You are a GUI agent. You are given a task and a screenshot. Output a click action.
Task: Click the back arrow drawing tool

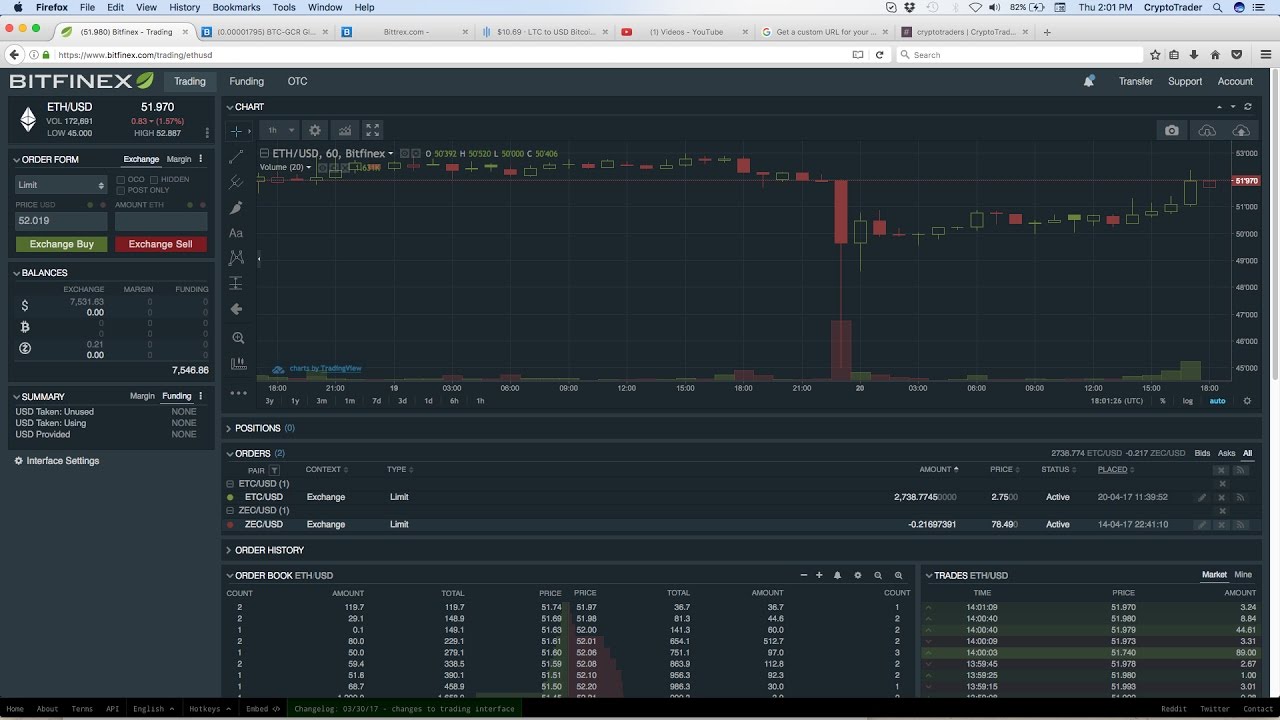click(x=237, y=310)
